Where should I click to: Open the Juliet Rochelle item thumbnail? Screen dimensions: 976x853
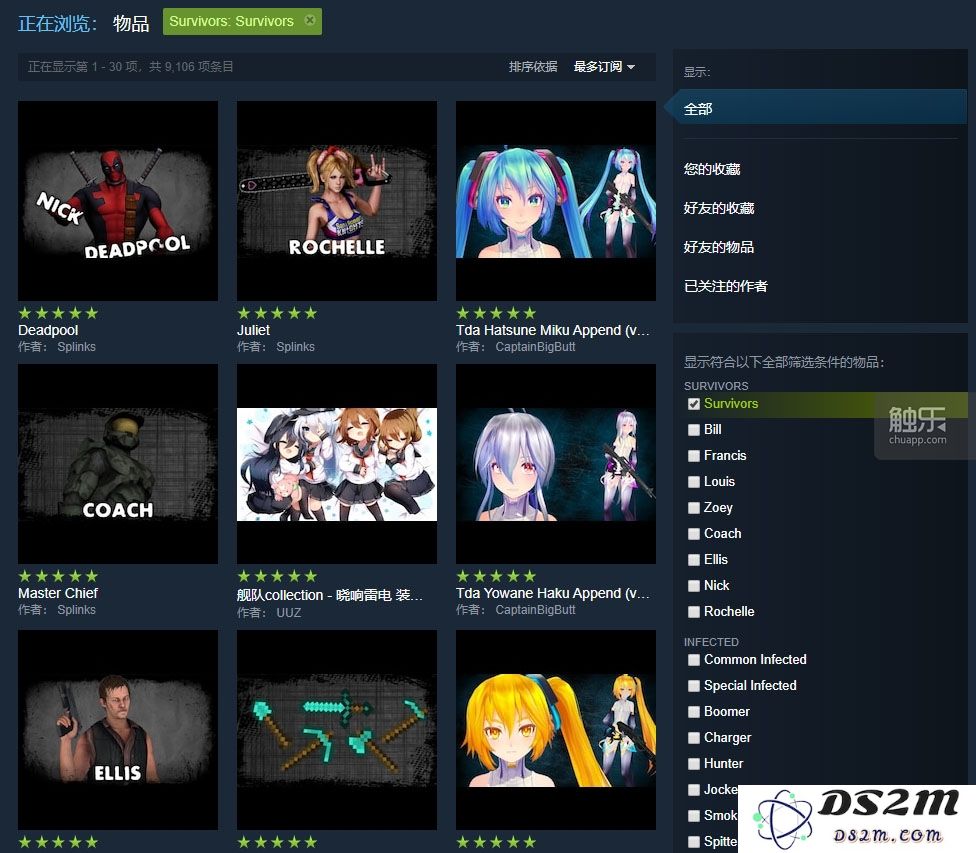(x=337, y=201)
